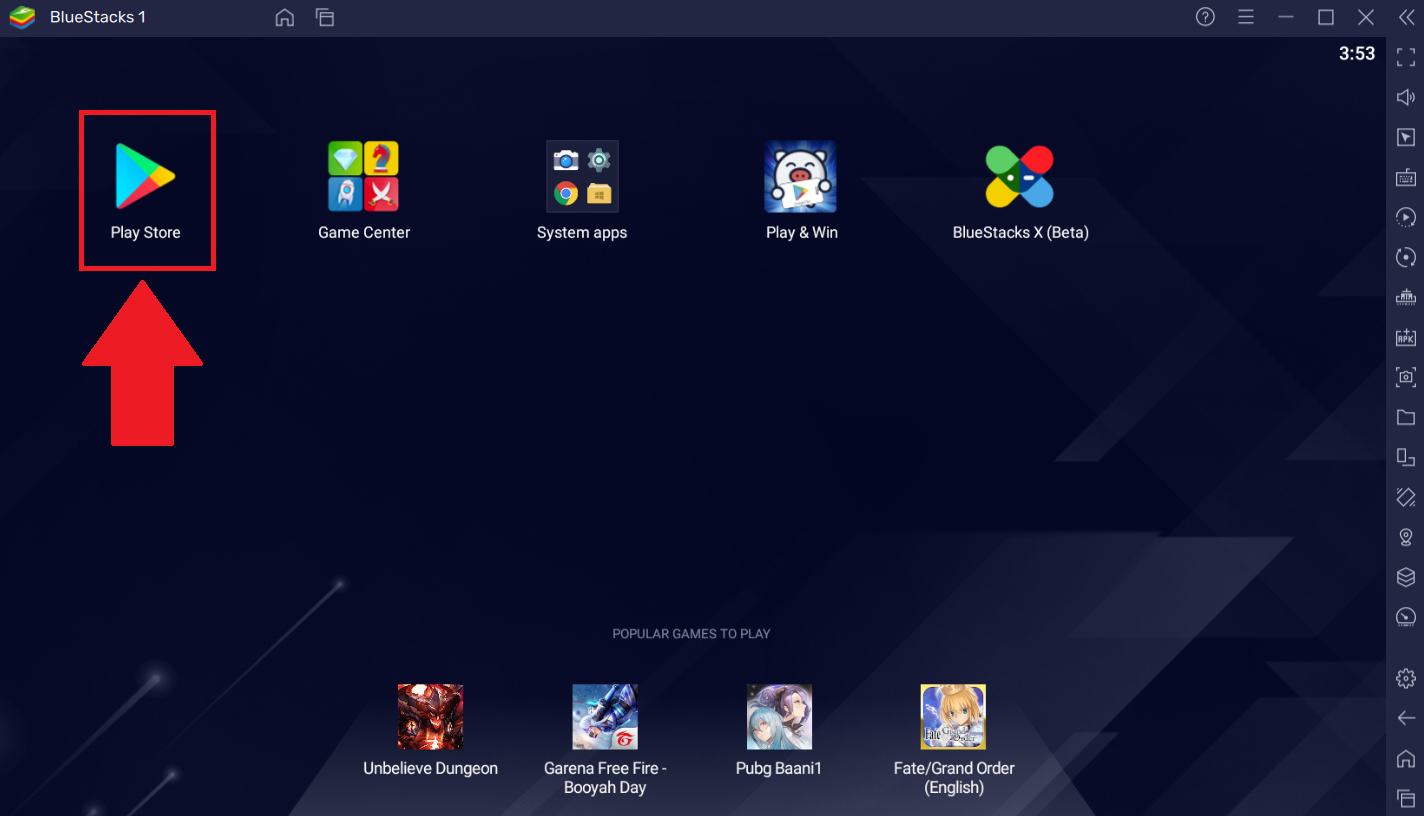Click the BlueStacks 1 window title

click(98, 17)
